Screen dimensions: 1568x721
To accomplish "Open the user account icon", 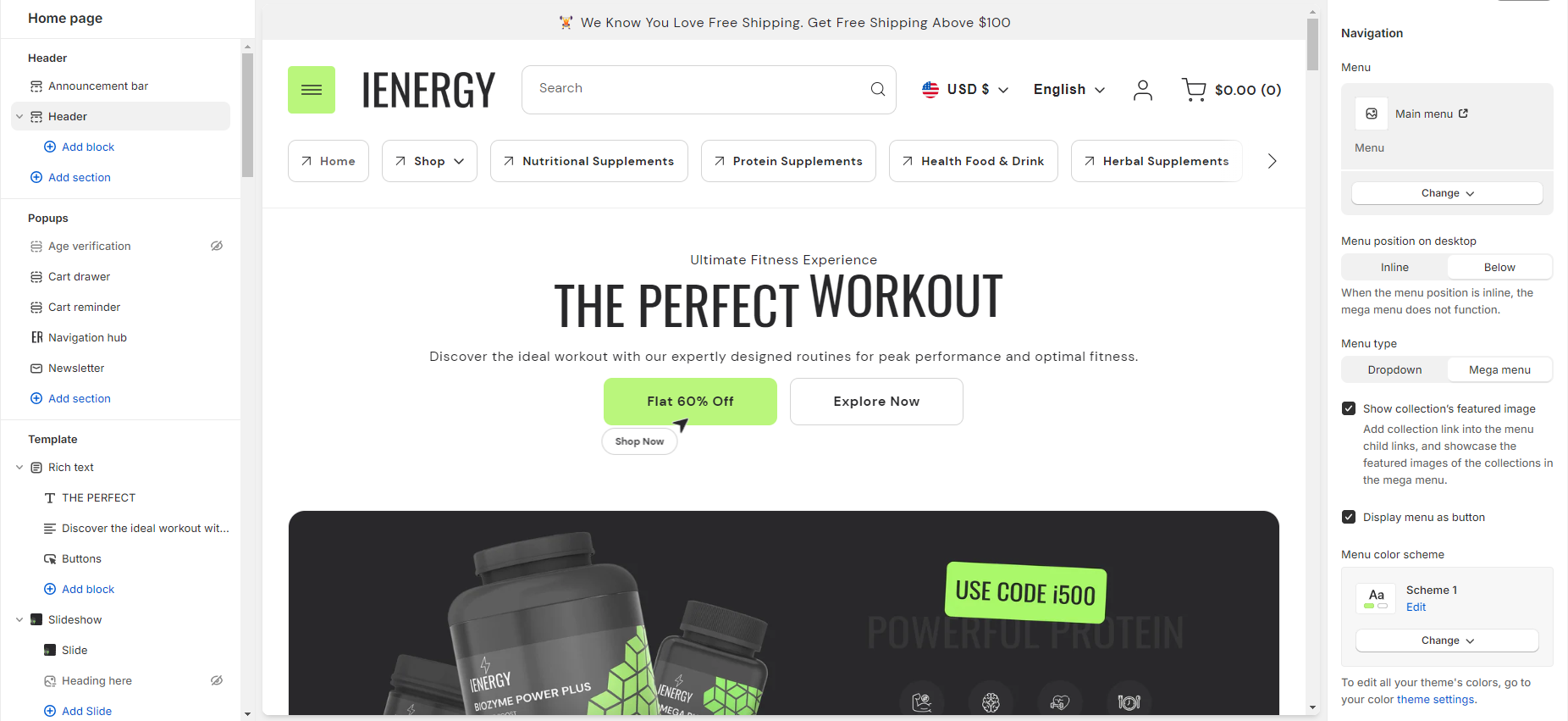I will tap(1143, 90).
